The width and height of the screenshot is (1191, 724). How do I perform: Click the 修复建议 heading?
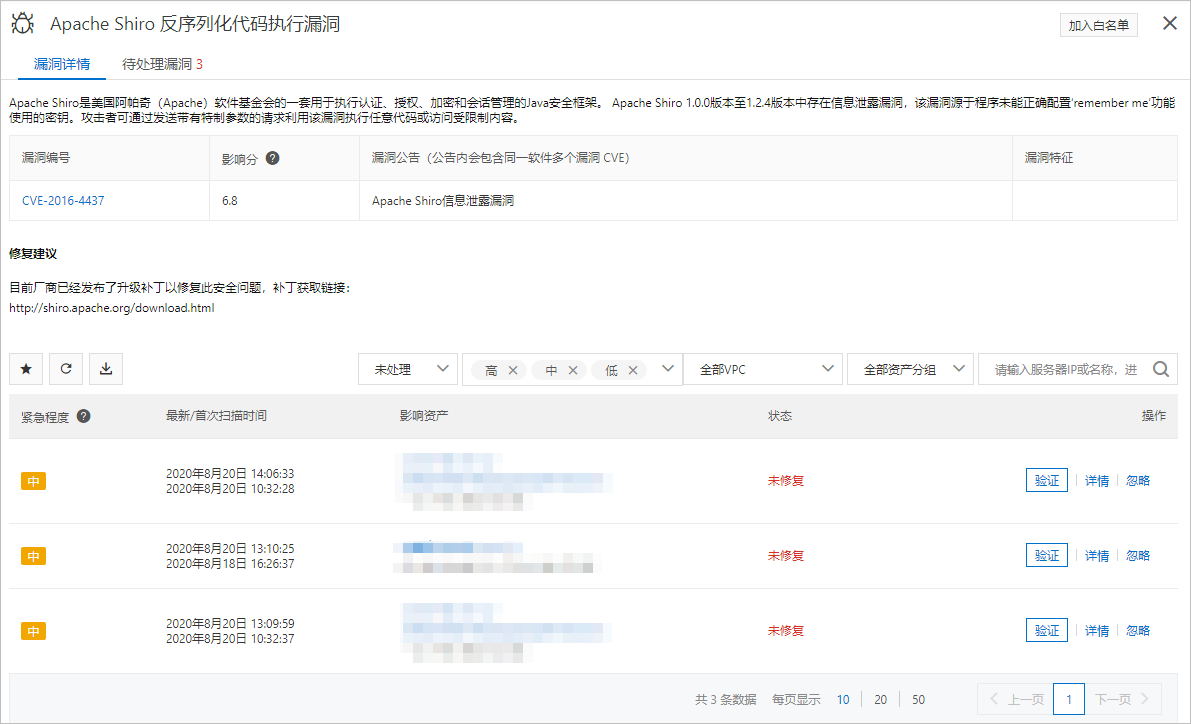(33, 254)
